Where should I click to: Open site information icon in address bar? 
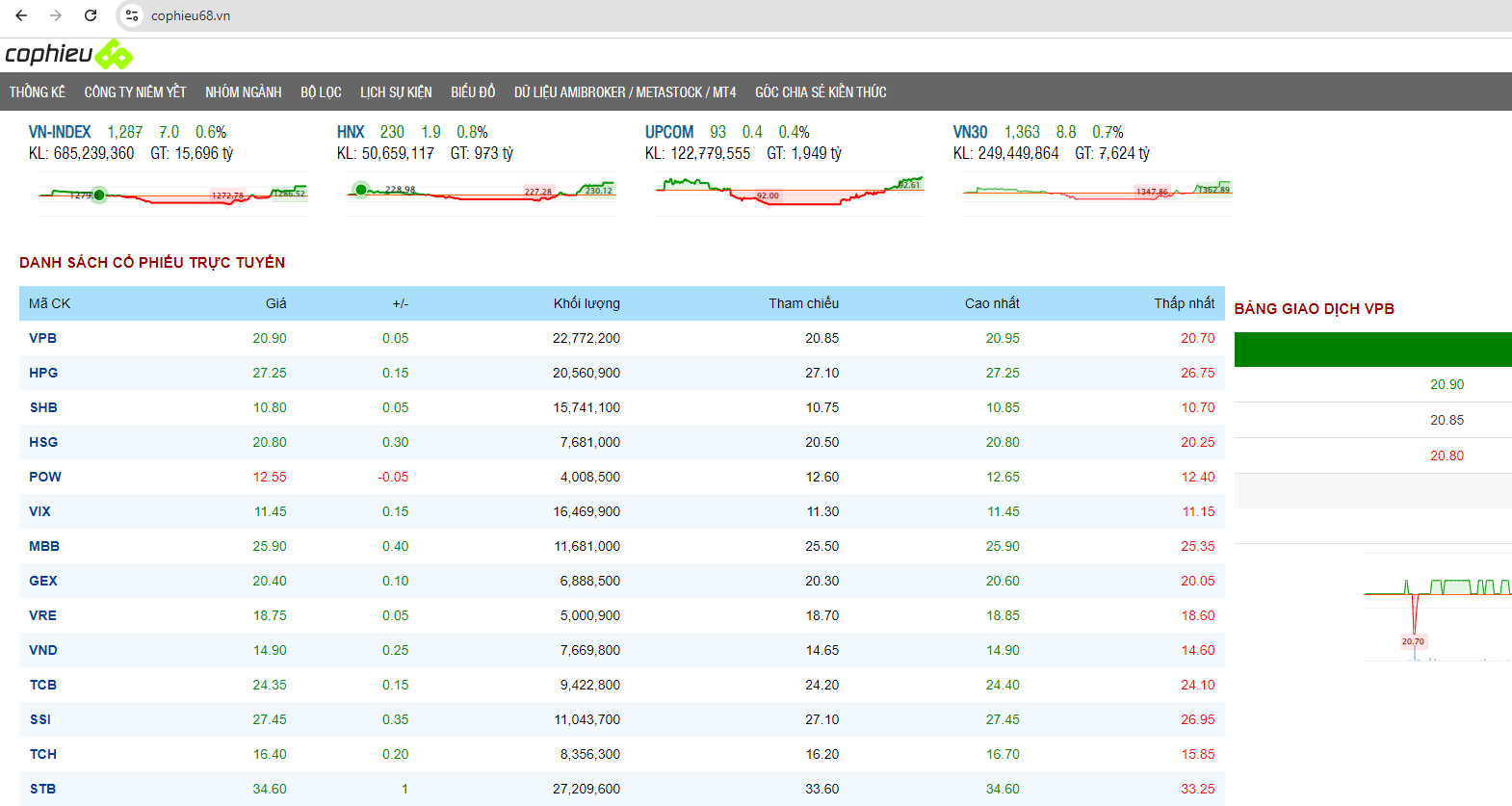coord(132,15)
